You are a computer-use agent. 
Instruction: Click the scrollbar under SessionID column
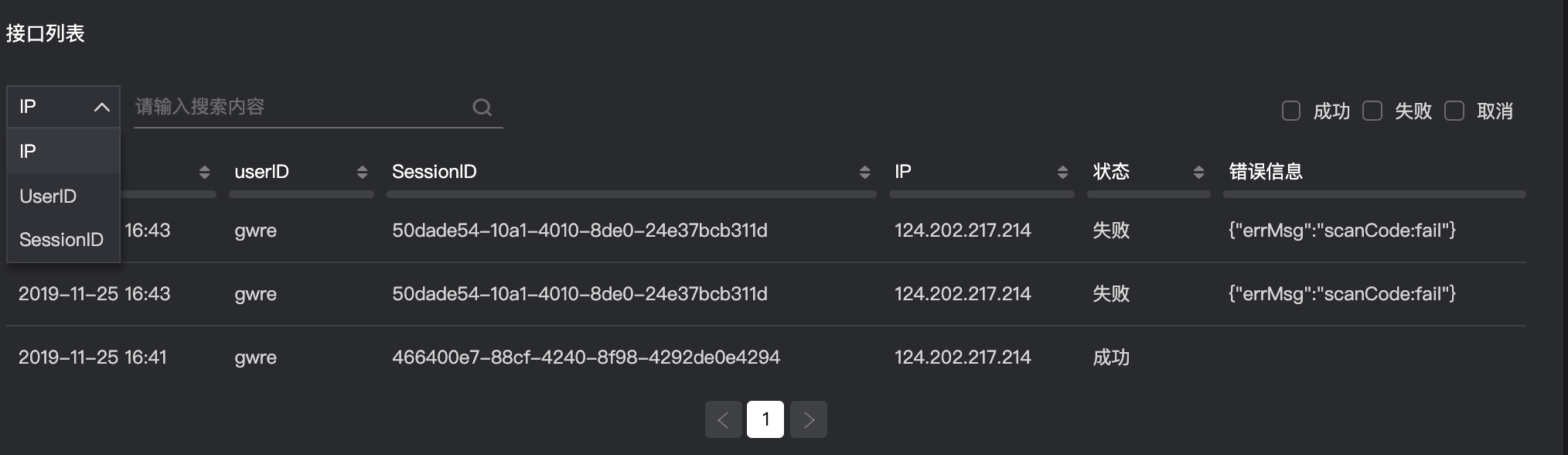point(632,194)
